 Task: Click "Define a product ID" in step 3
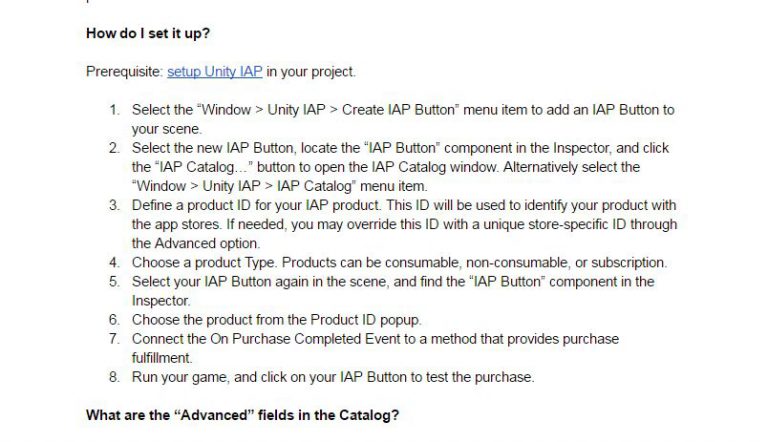tap(191, 205)
